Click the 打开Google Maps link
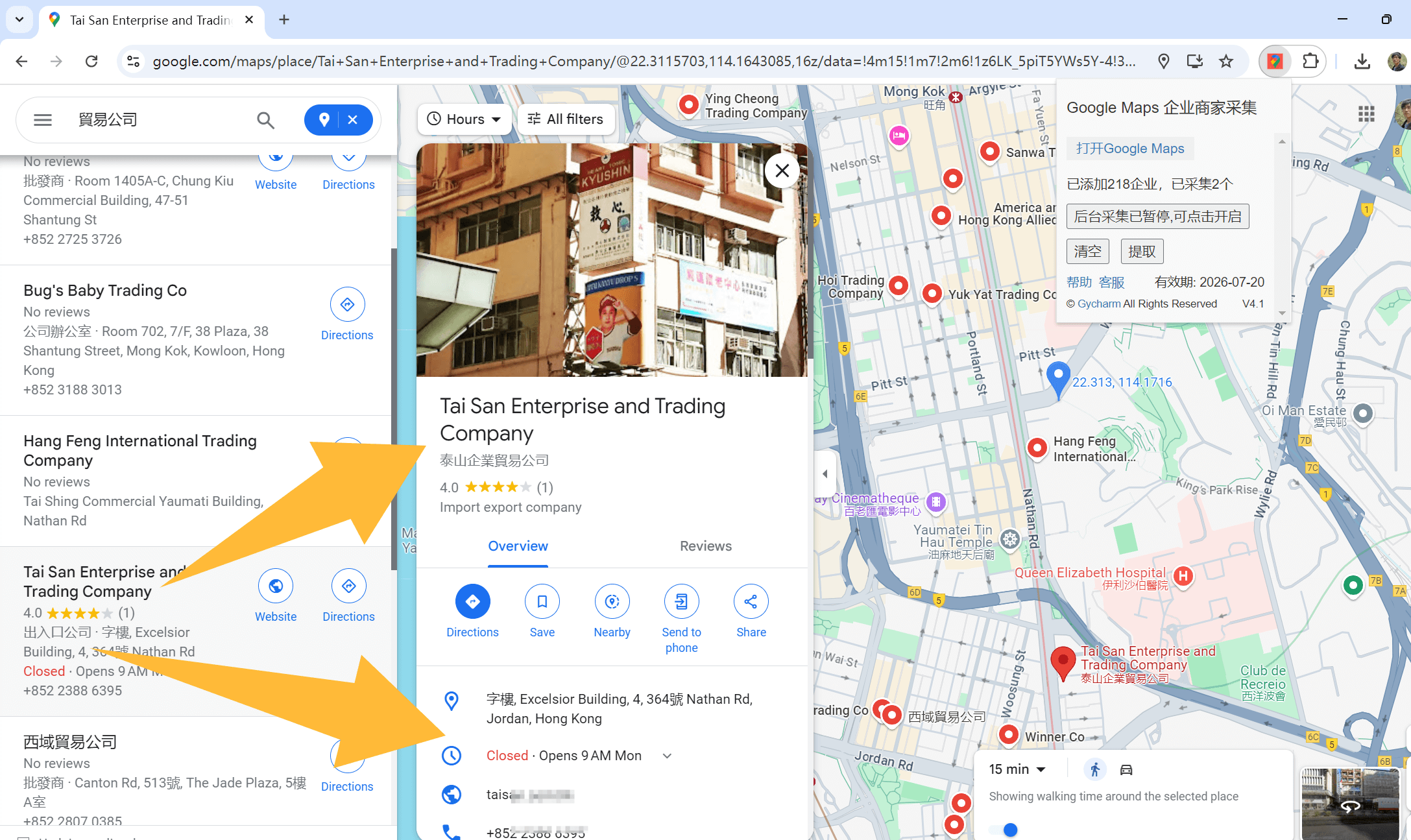 pos(1130,149)
